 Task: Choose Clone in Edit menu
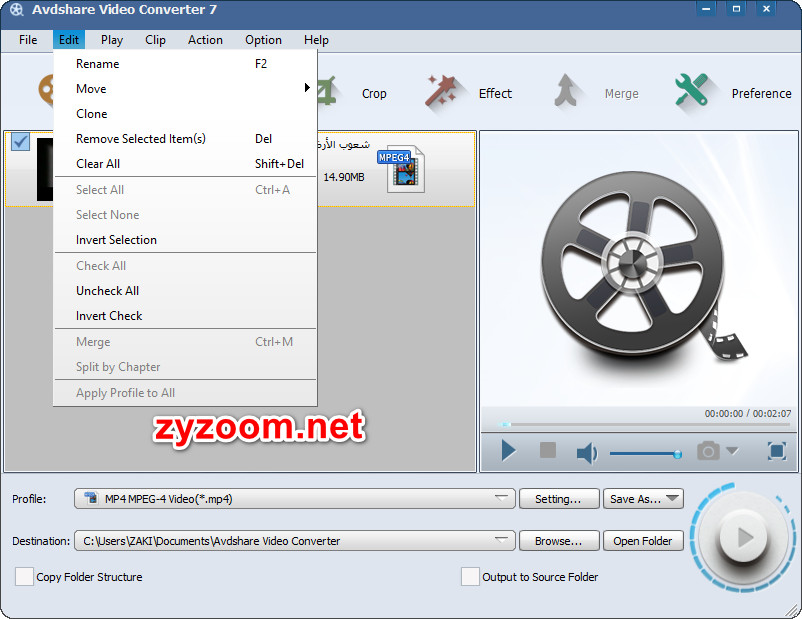point(185,114)
